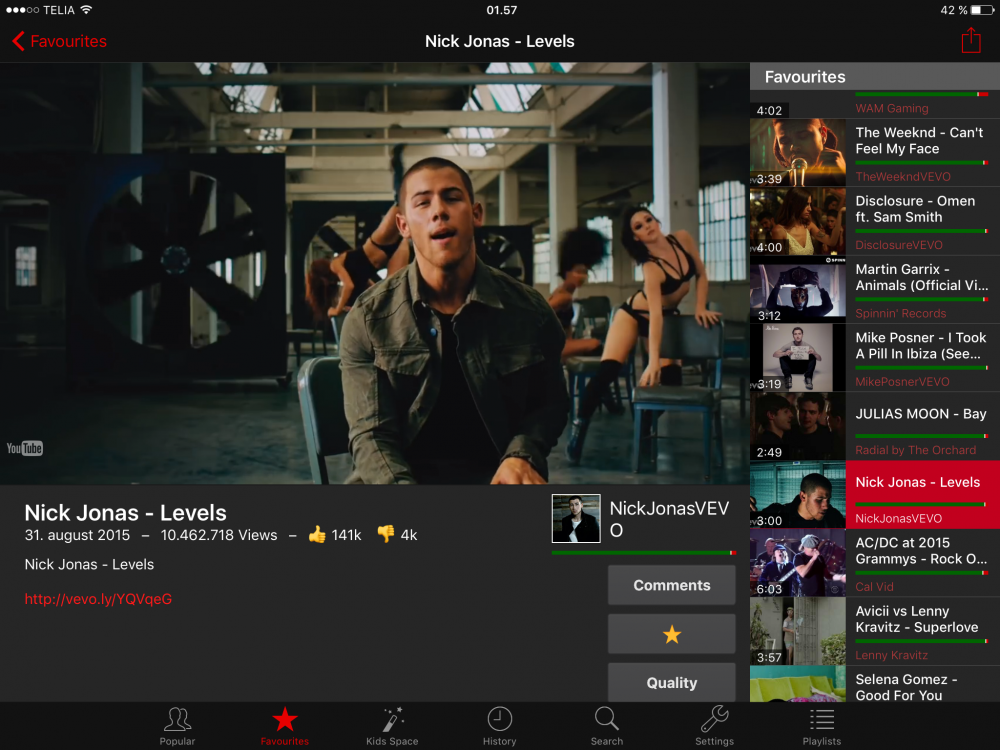Viewport: 1000px width, 750px height.
Task: Click the thumbs up like icon
Action: tap(317, 534)
